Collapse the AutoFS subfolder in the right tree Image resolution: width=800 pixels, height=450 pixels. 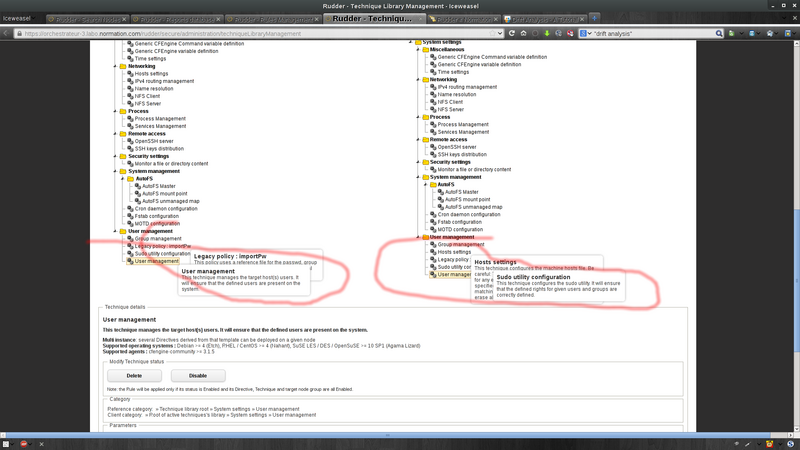point(426,184)
